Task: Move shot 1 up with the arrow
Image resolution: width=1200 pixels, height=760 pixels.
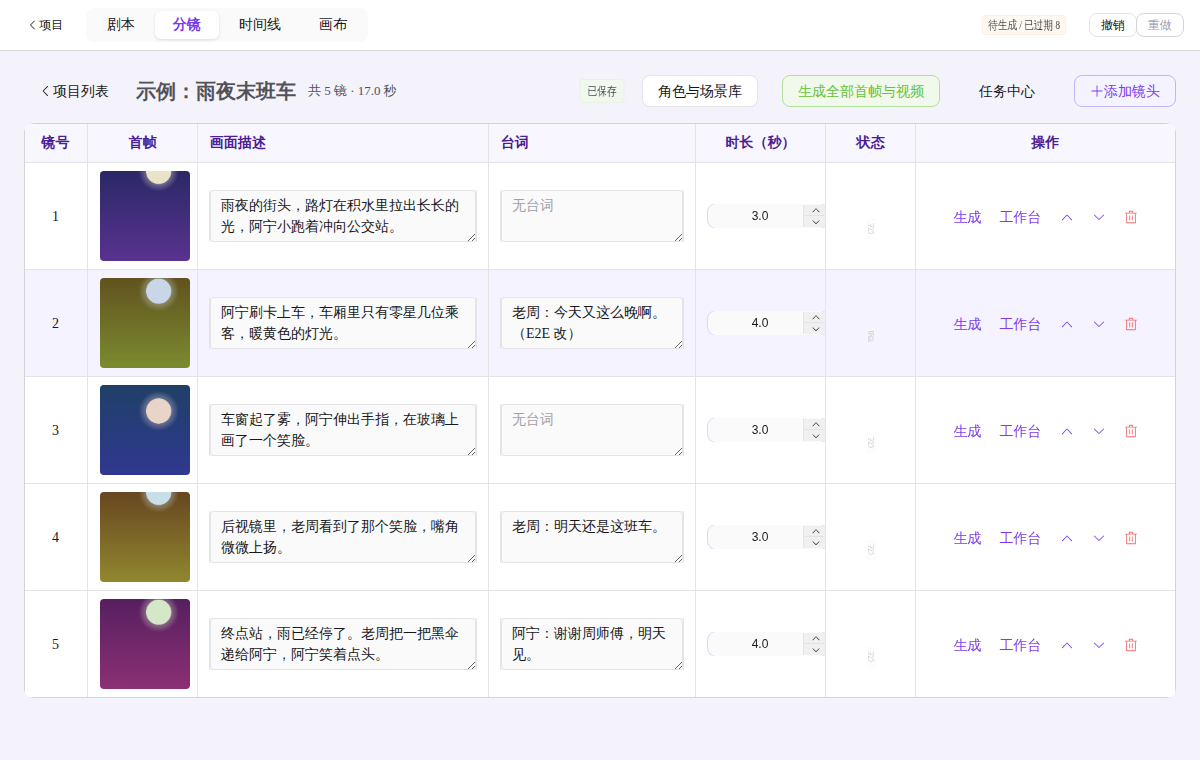Action: point(1067,217)
